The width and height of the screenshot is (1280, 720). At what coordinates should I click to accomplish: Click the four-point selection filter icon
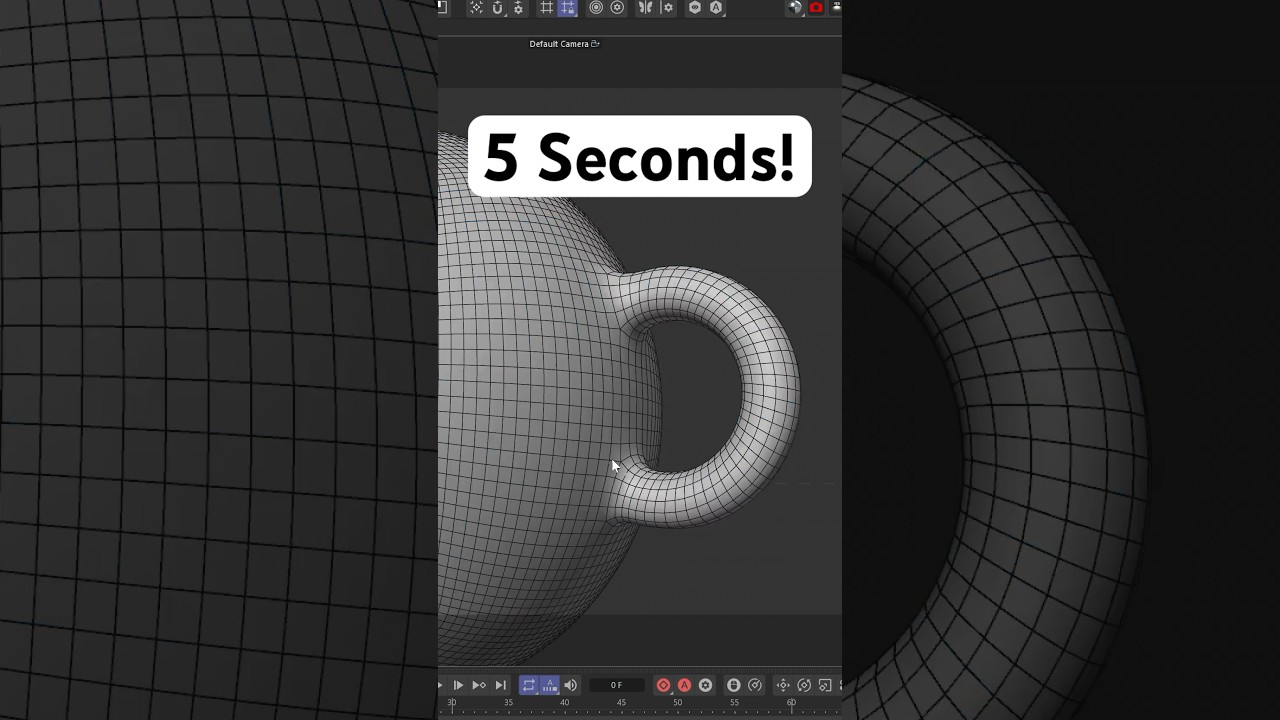click(476, 8)
